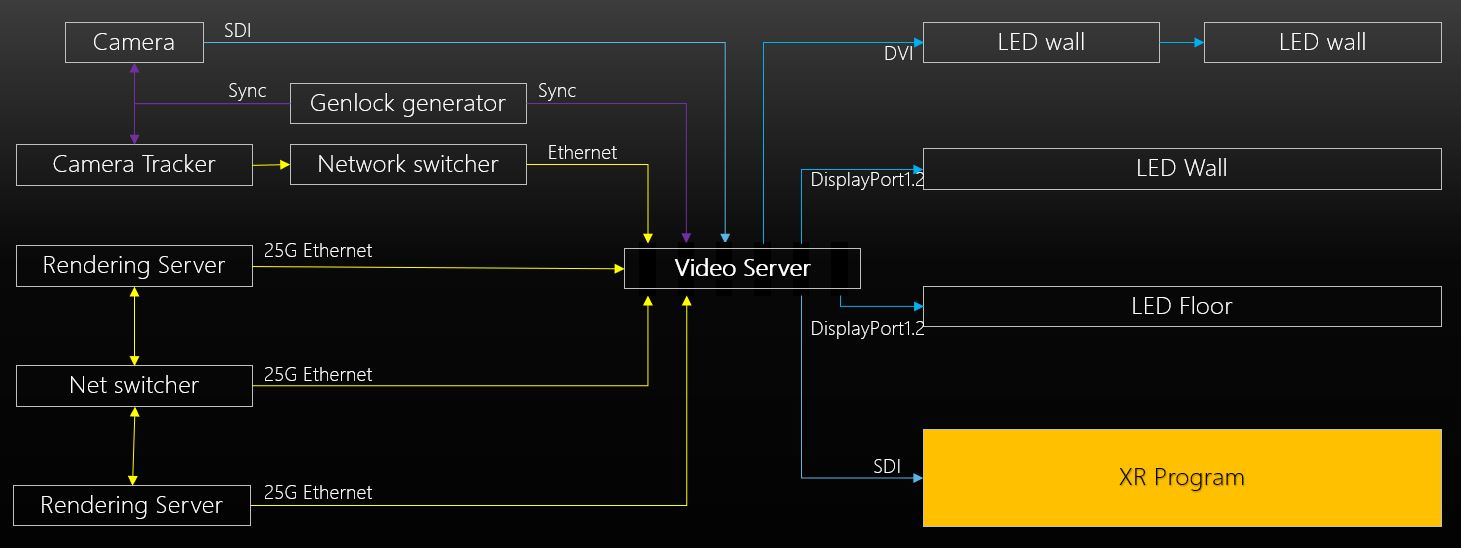
Task: Select the SDI label next to Camera
Action: [237, 31]
